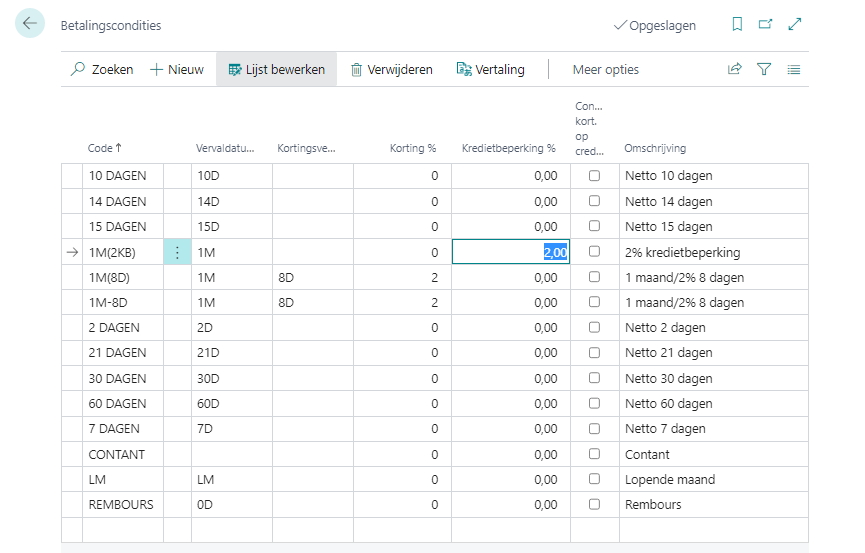Open Kredietbeperking % column header menu
Screen dimensions: 865x553
click(508, 148)
